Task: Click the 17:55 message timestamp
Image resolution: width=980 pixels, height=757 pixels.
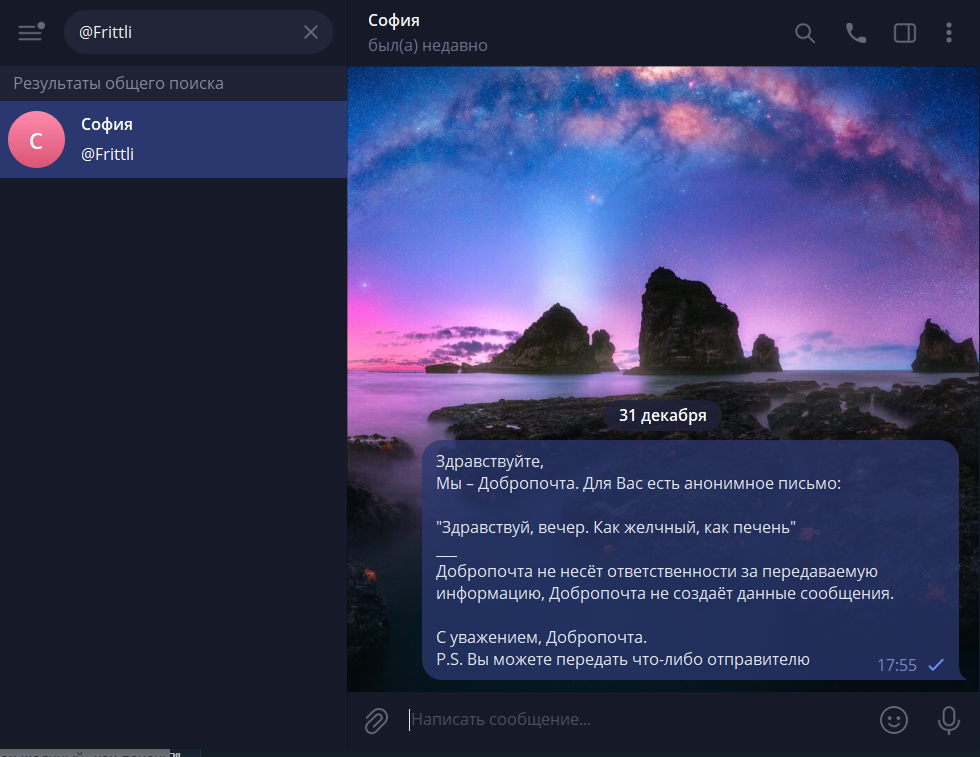Action: coord(897,665)
